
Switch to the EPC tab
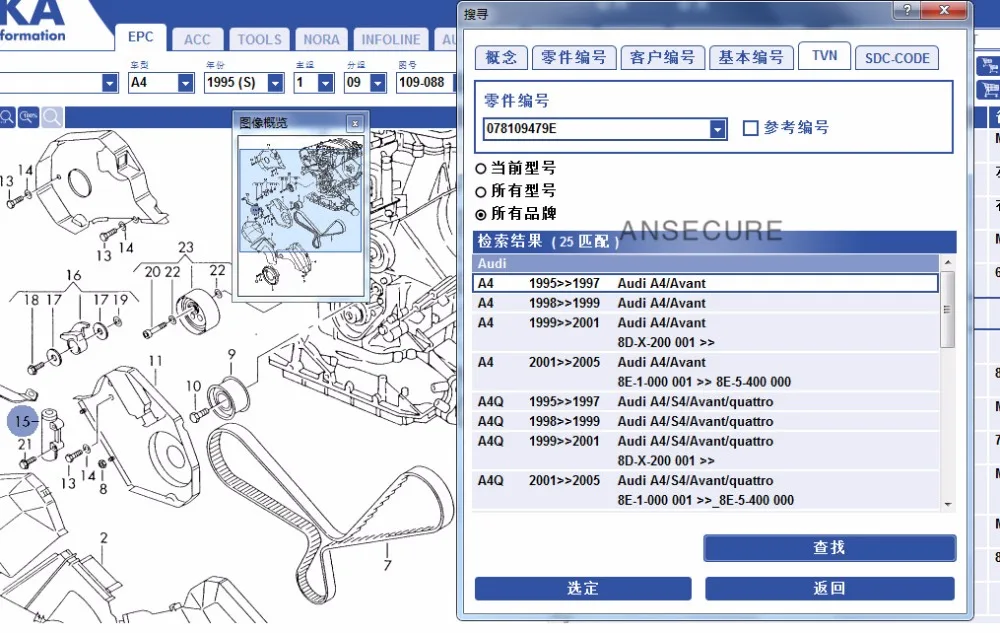(140, 37)
